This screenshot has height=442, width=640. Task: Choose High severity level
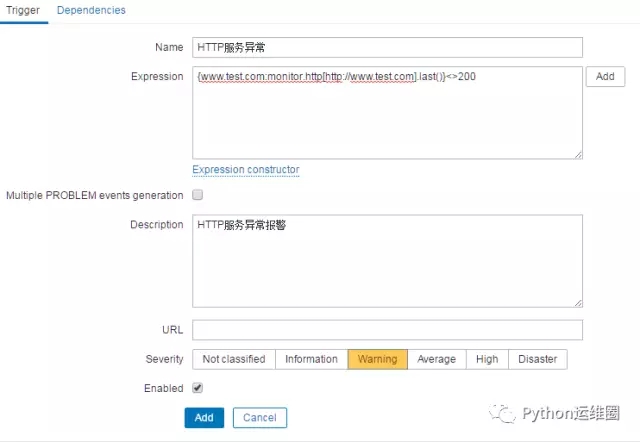pyautogui.click(x=487, y=359)
